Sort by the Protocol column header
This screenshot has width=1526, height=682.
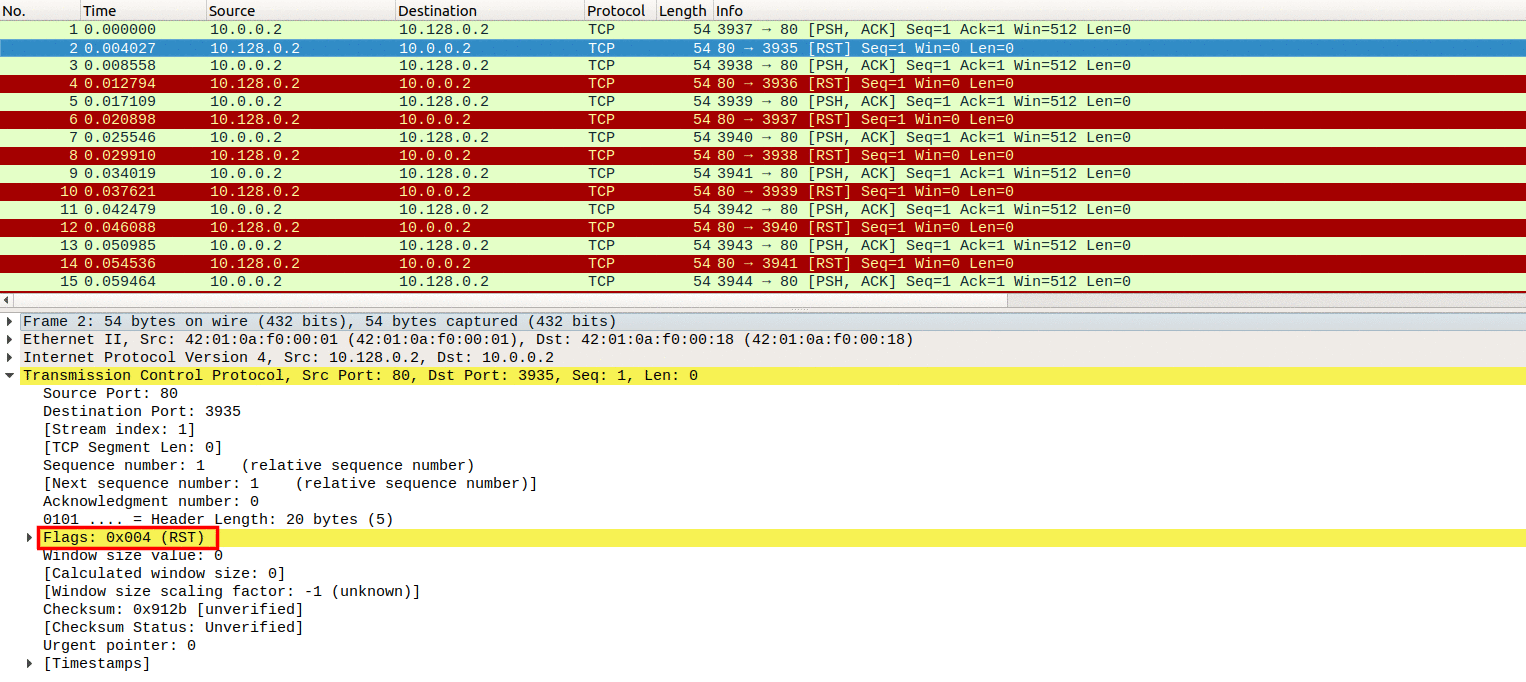(620, 10)
